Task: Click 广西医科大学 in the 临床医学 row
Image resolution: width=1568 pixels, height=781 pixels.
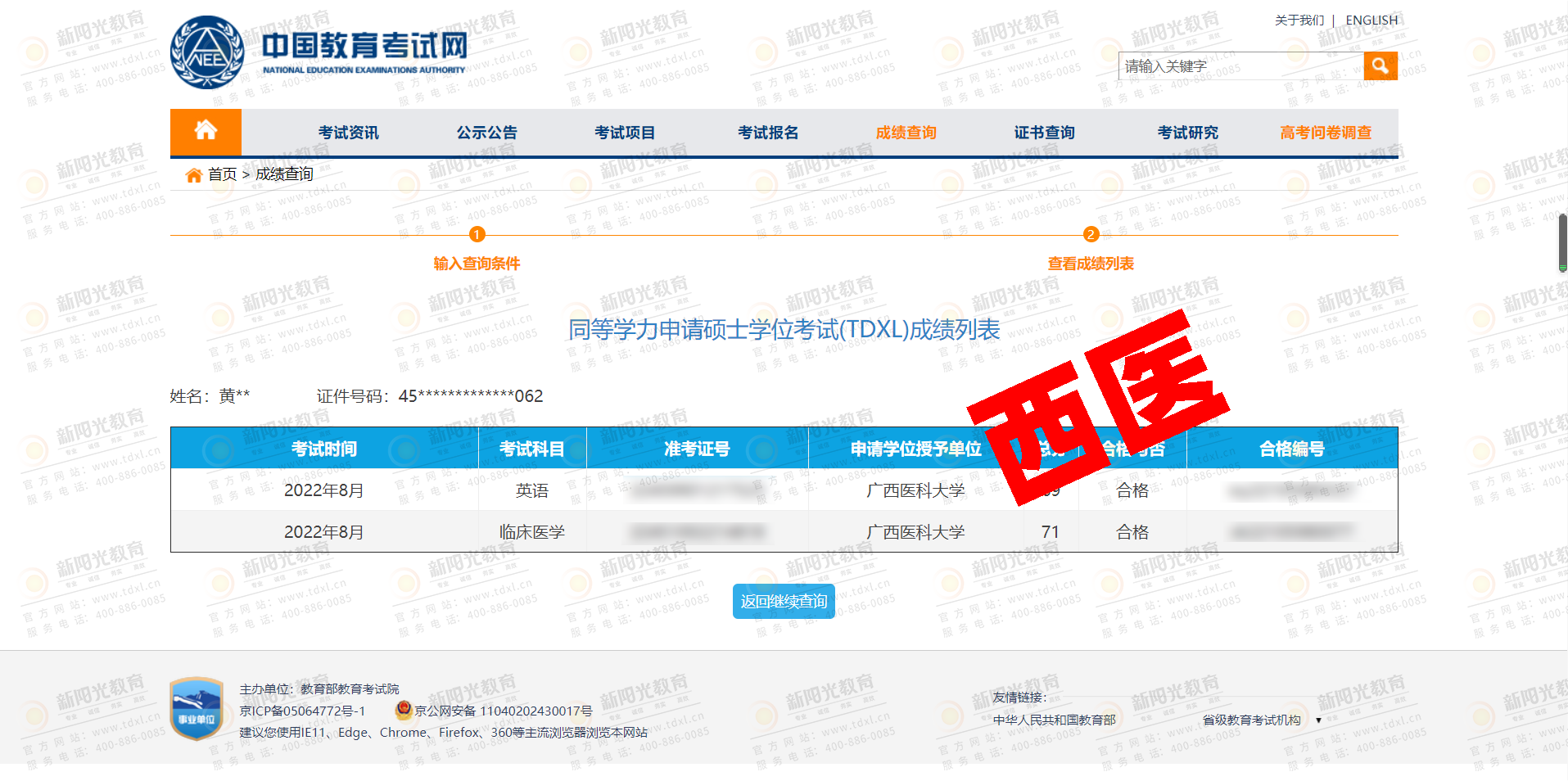Action: coord(915,532)
